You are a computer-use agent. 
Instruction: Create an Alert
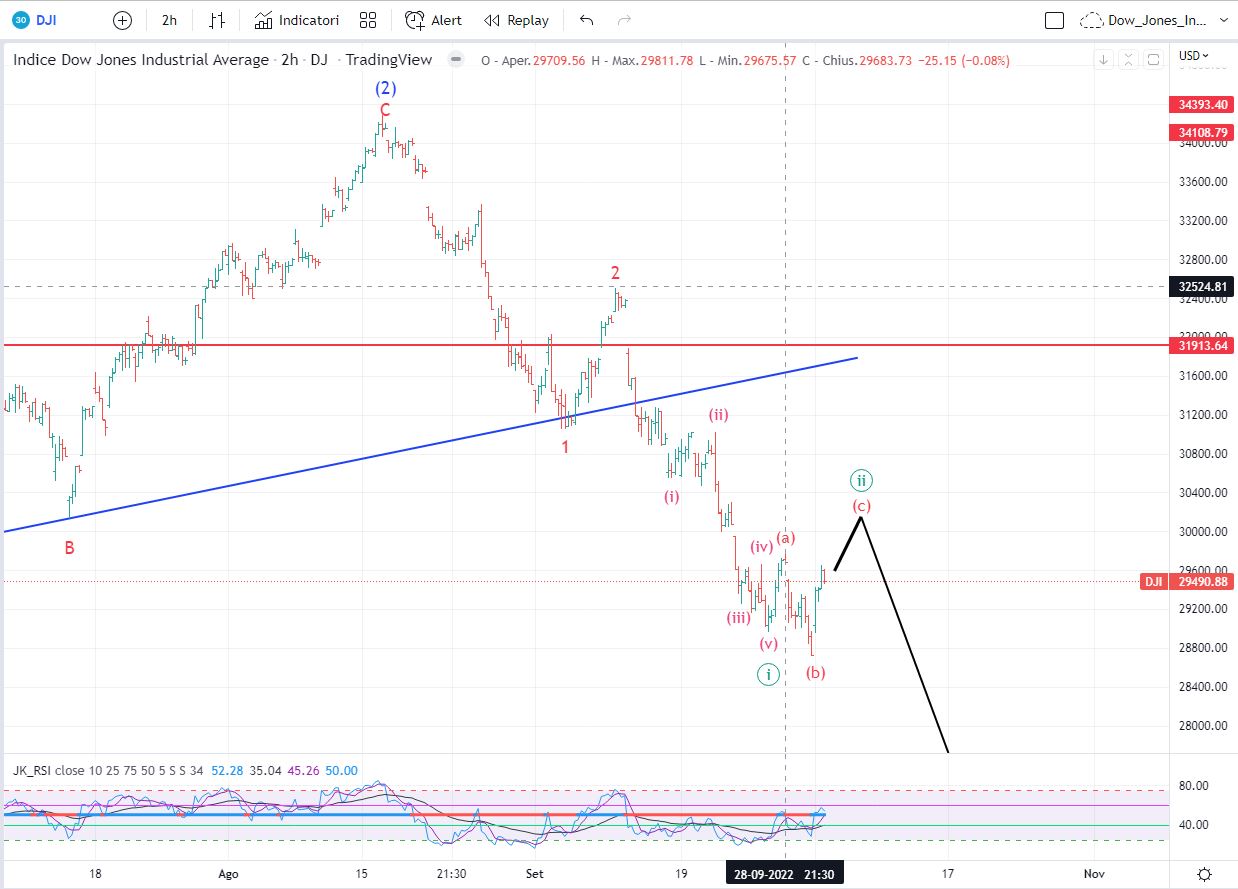[434, 20]
